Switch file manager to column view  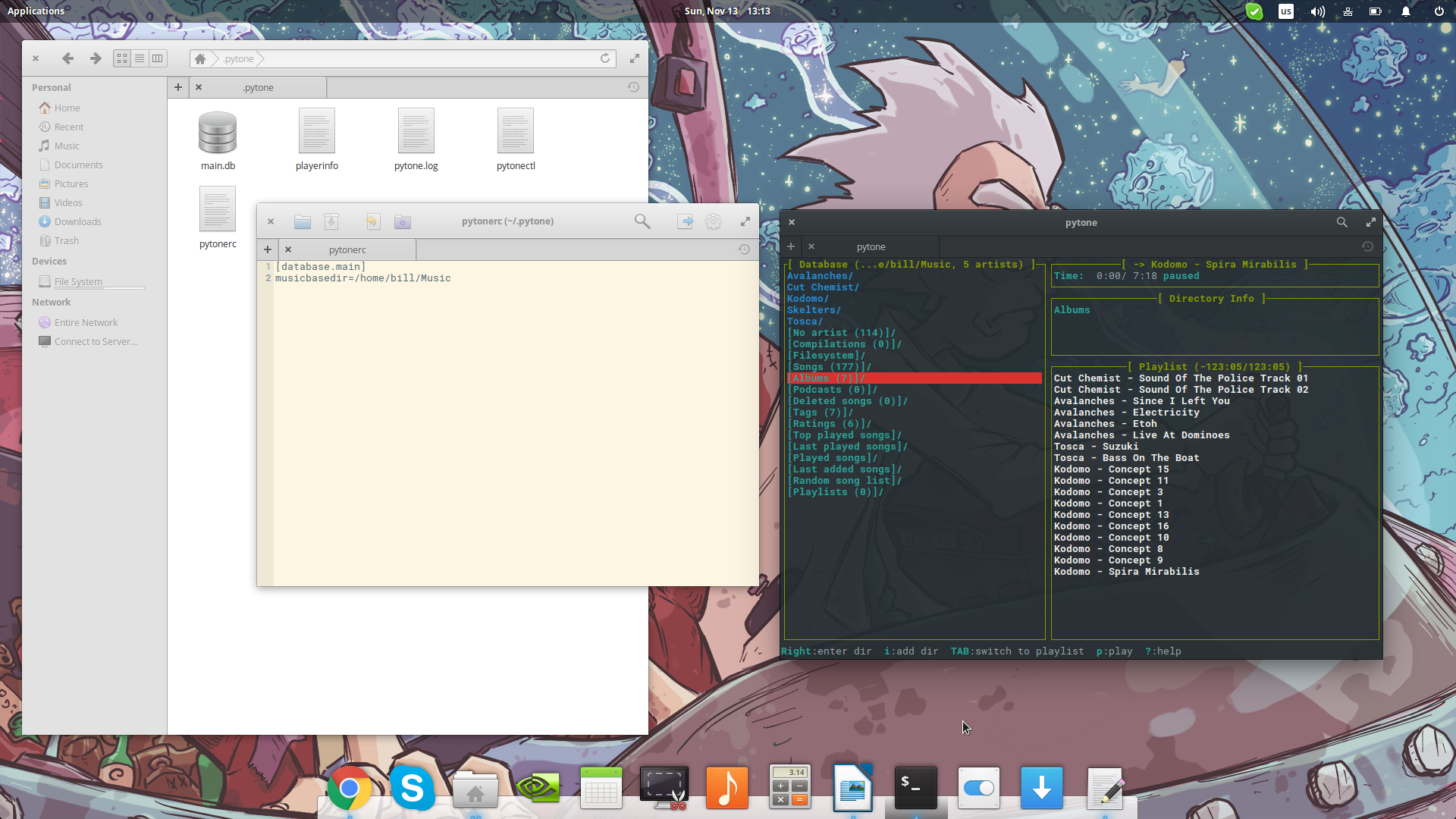(x=157, y=58)
